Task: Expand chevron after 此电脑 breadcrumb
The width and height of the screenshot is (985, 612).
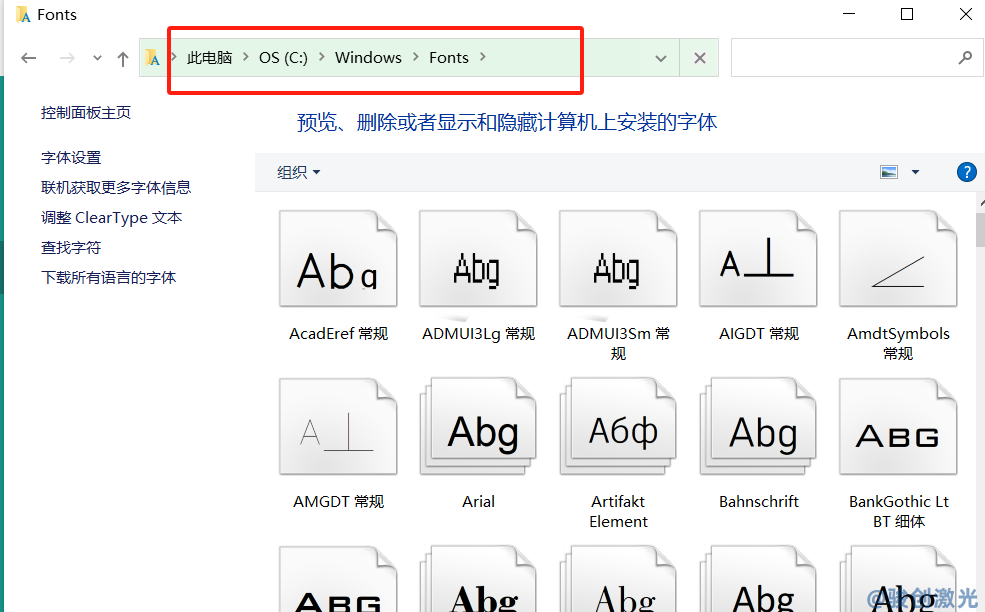Action: coord(246,57)
